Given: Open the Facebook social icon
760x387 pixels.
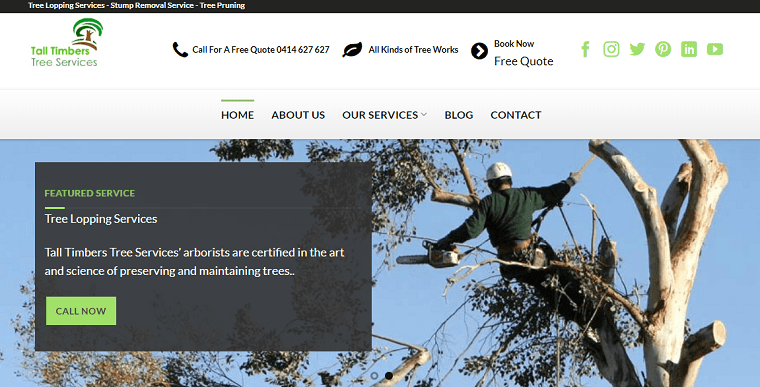Looking at the screenshot, I should 586,49.
